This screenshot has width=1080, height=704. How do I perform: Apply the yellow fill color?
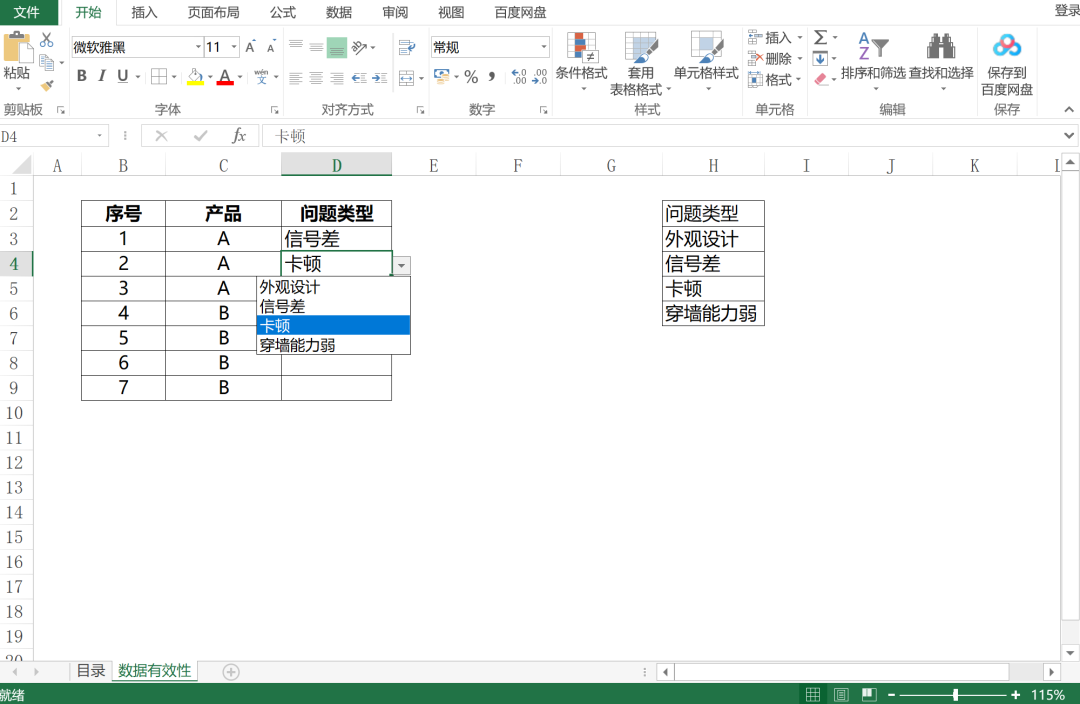[196, 76]
